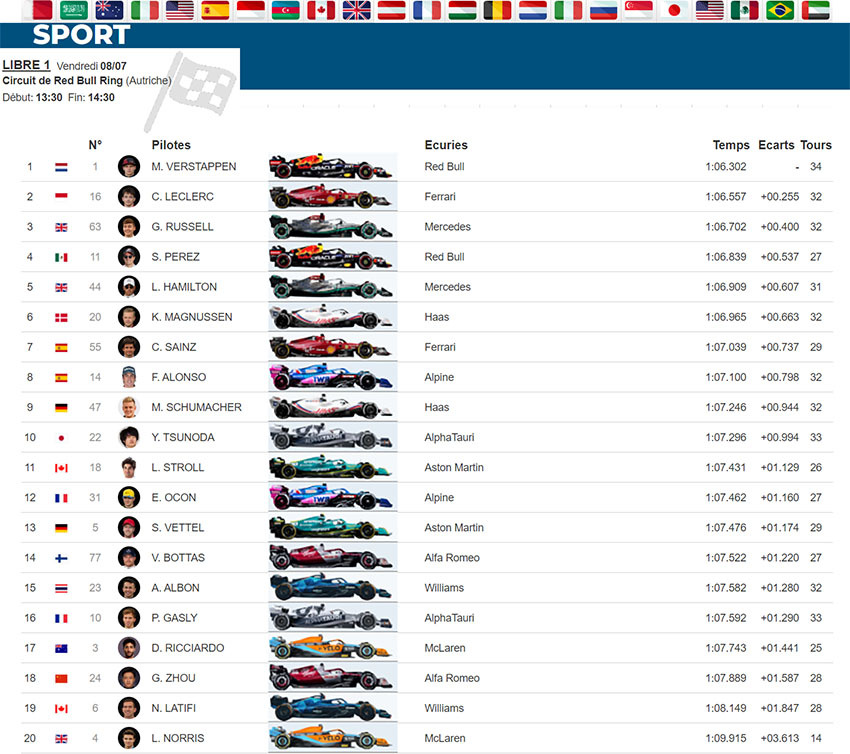The width and height of the screenshot is (850, 754).
Task: Click driver name S. PEREZ
Action: (176, 257)
